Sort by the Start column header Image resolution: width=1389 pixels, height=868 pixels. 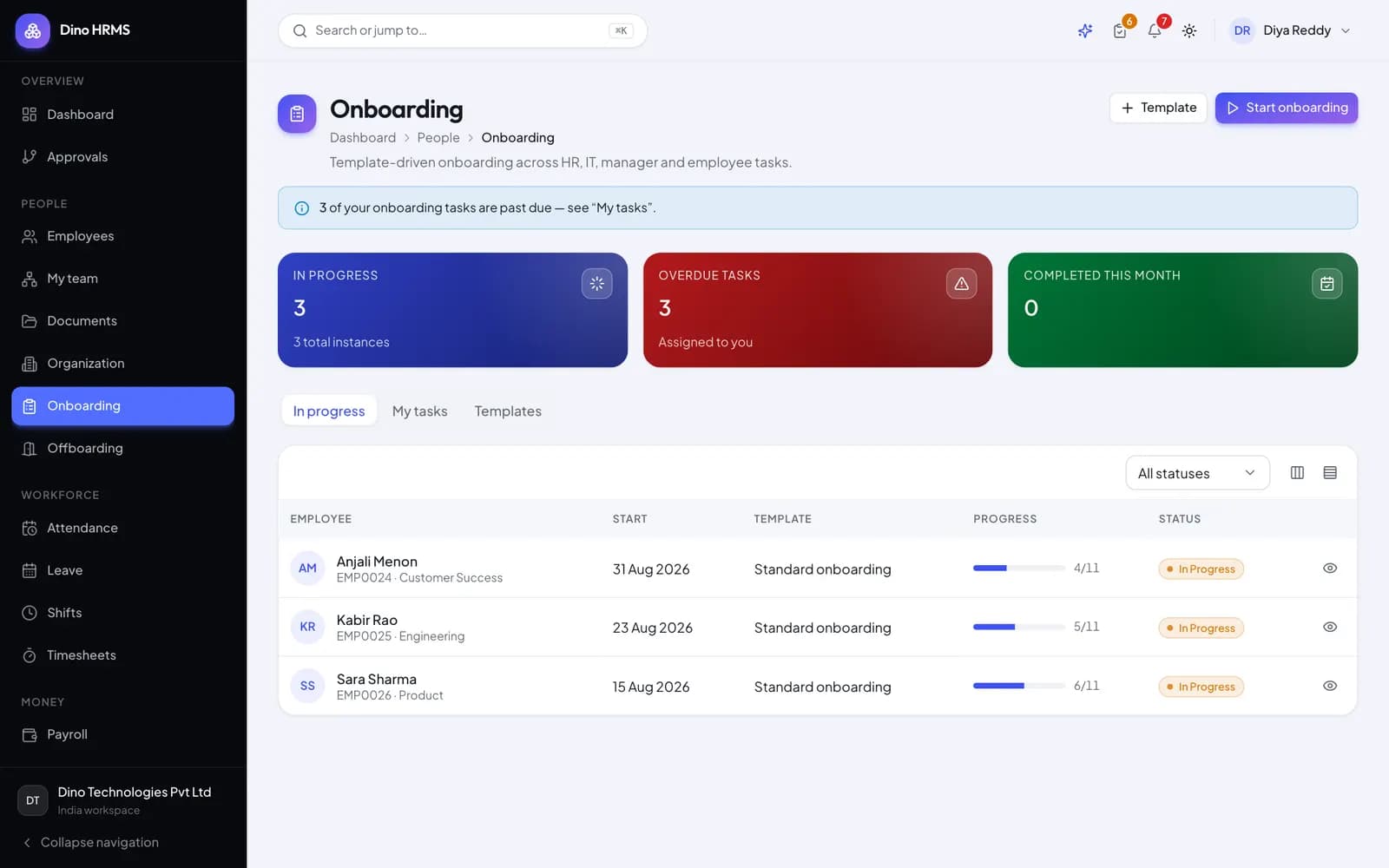pos(629,519)
